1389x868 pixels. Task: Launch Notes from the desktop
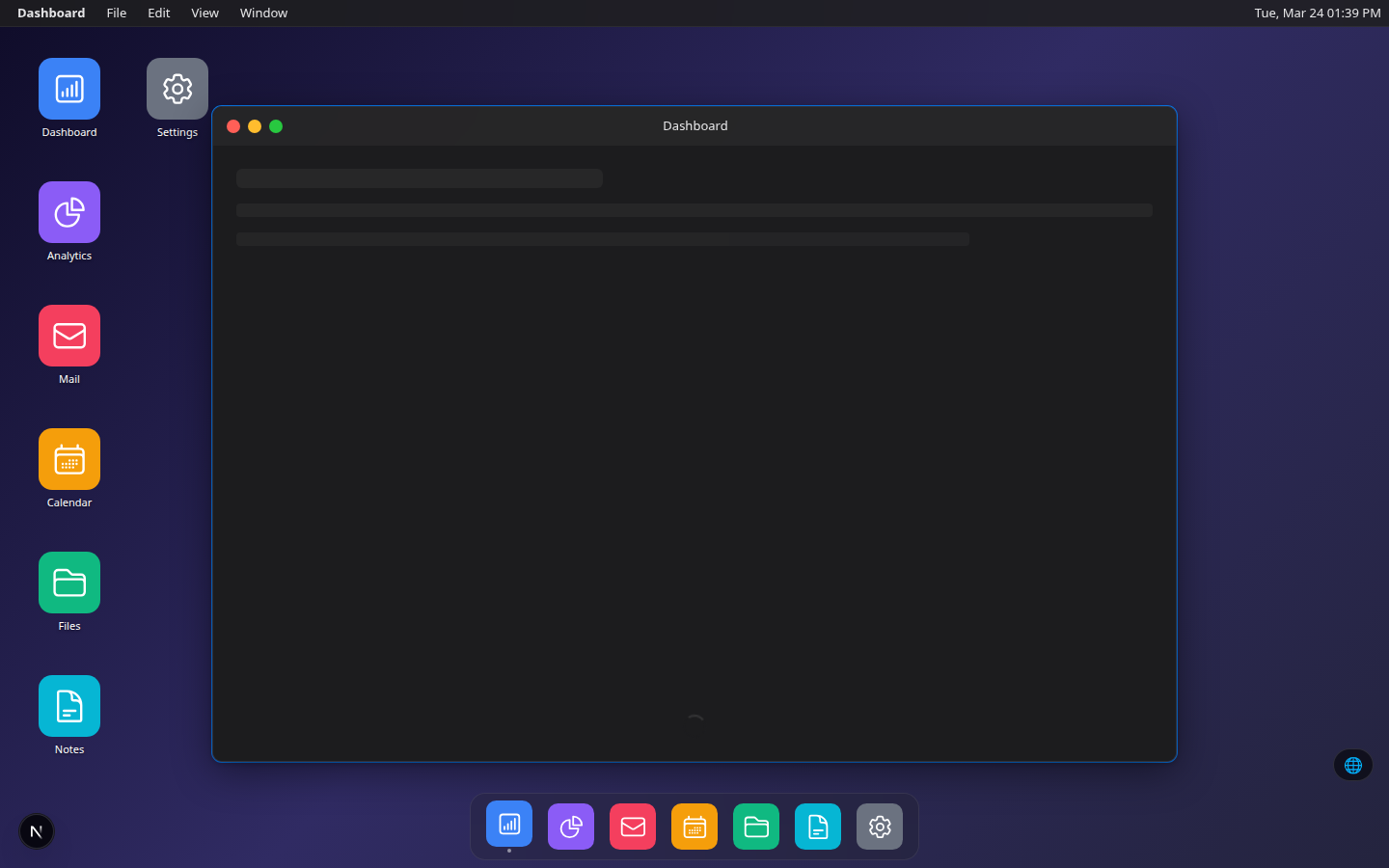coord(68,705)
